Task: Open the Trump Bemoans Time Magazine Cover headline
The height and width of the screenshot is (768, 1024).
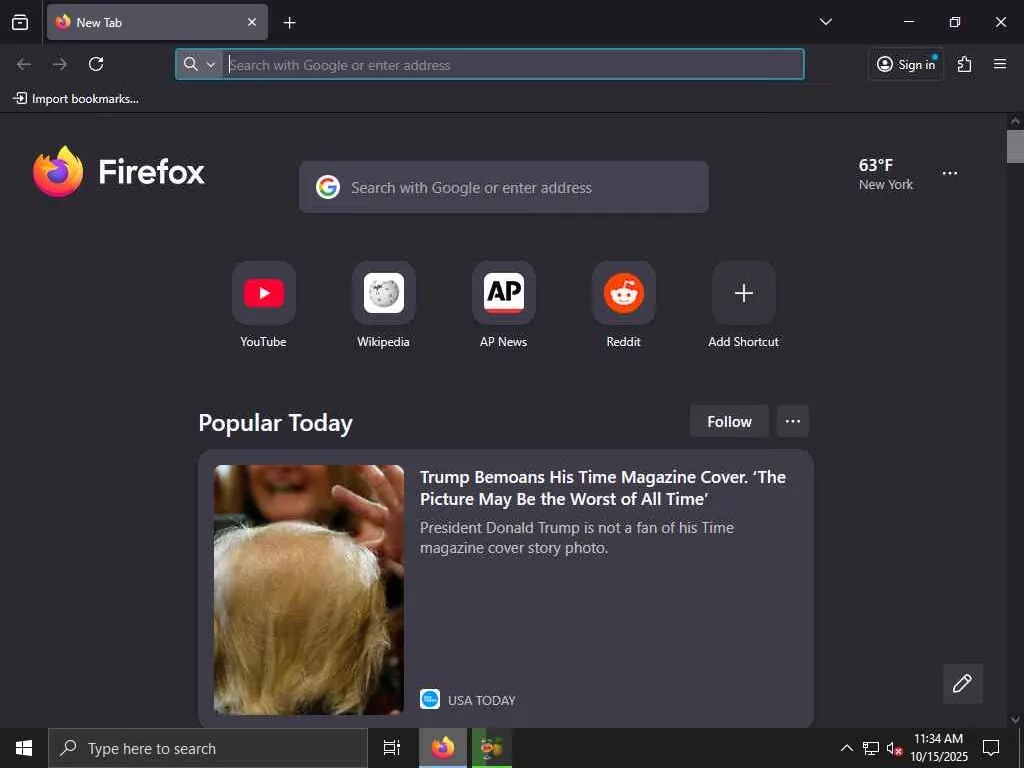Action: point(603,488)
